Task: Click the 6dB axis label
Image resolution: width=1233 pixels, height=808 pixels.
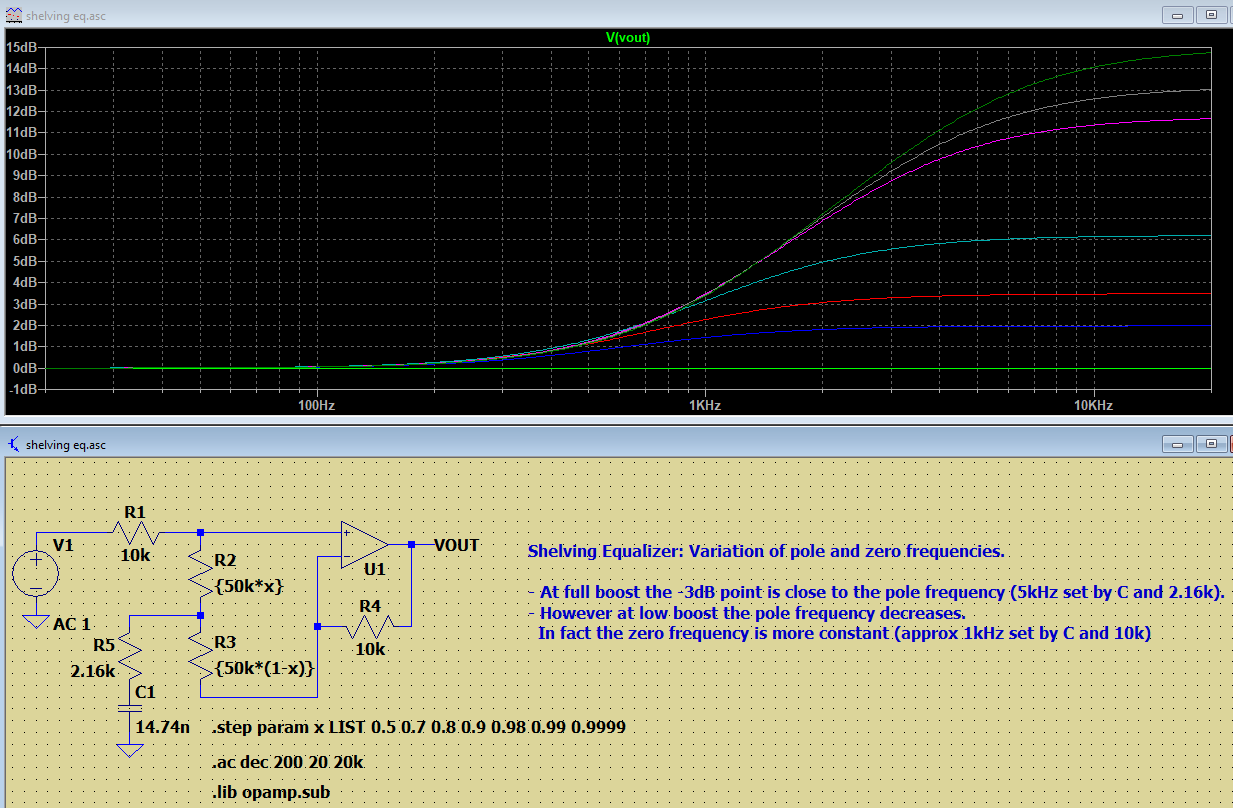Action: (24, 240)
